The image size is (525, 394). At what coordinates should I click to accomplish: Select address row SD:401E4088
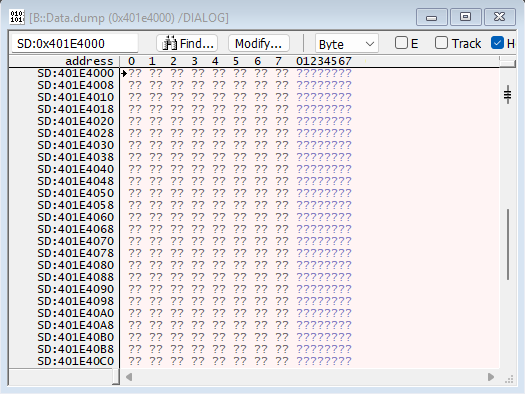pos(76,277)
